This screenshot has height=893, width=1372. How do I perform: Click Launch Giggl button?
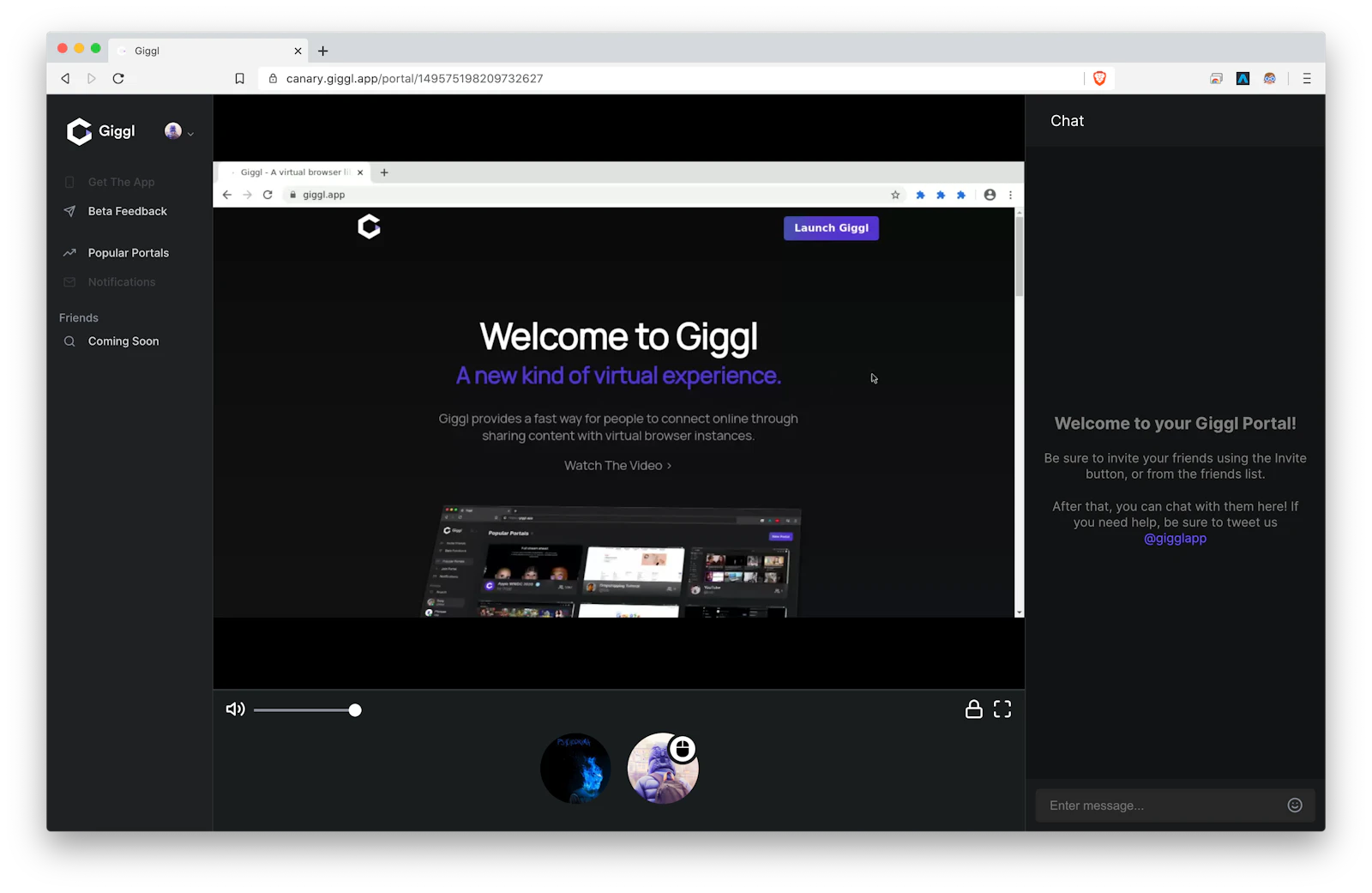point(831,228)
